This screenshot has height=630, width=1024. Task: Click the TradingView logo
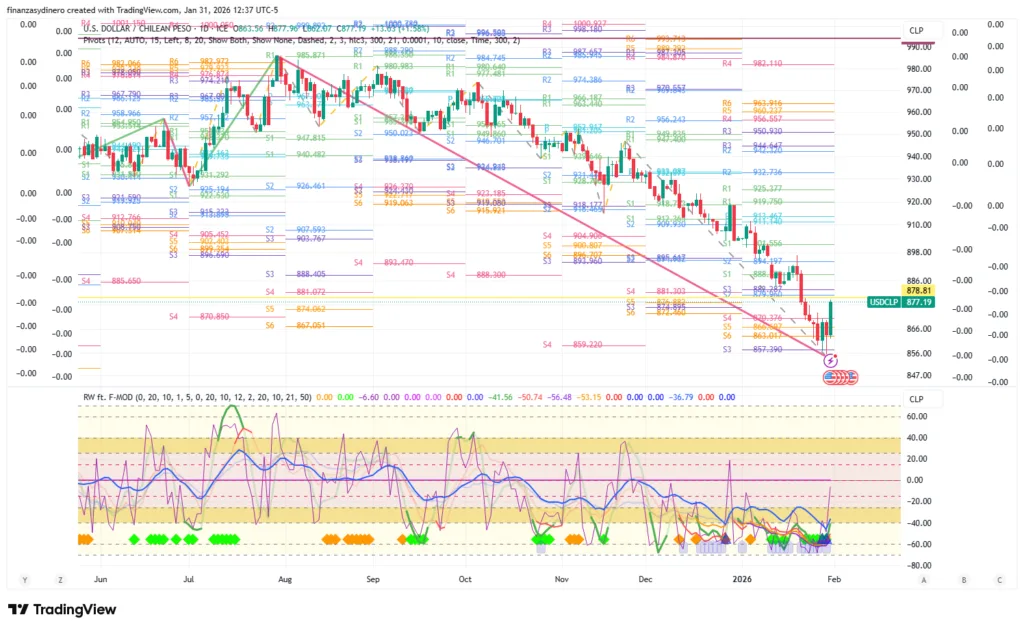62,610
